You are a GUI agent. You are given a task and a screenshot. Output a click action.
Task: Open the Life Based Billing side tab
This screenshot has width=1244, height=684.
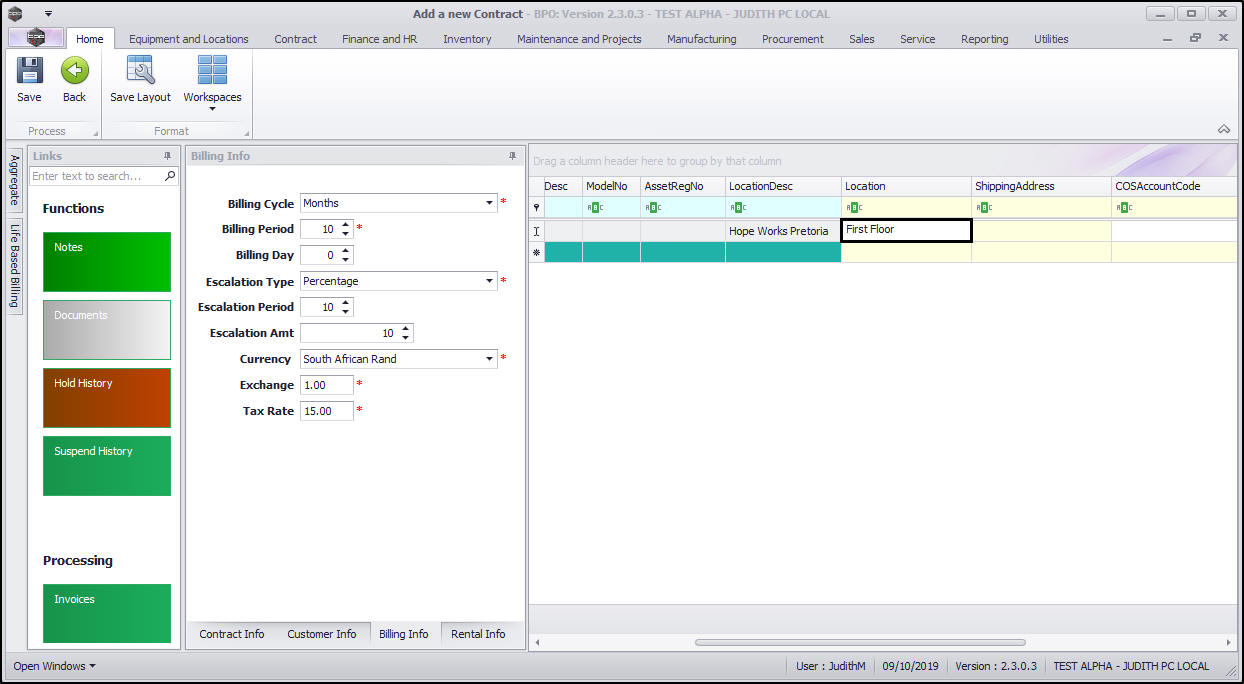(x=15, y=264)
